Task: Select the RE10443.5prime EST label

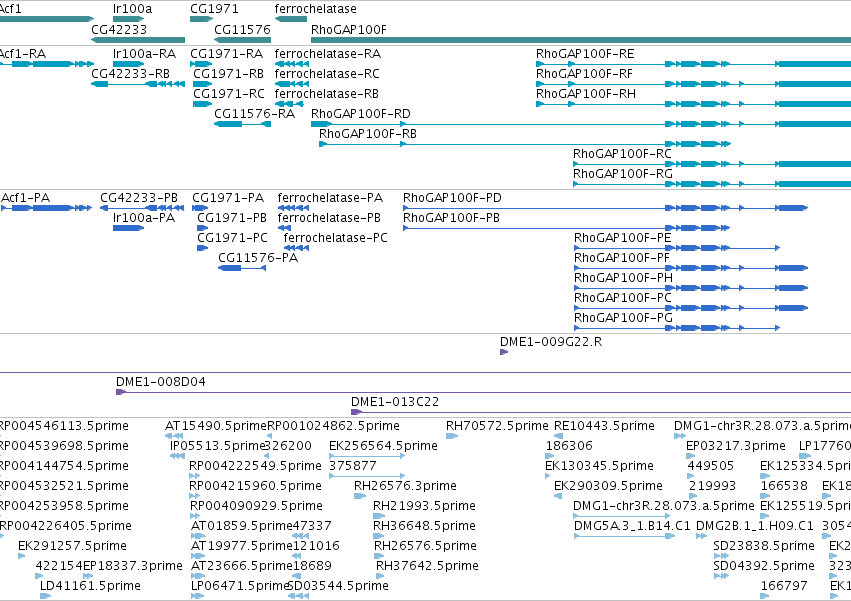Action: coord(604,427)
